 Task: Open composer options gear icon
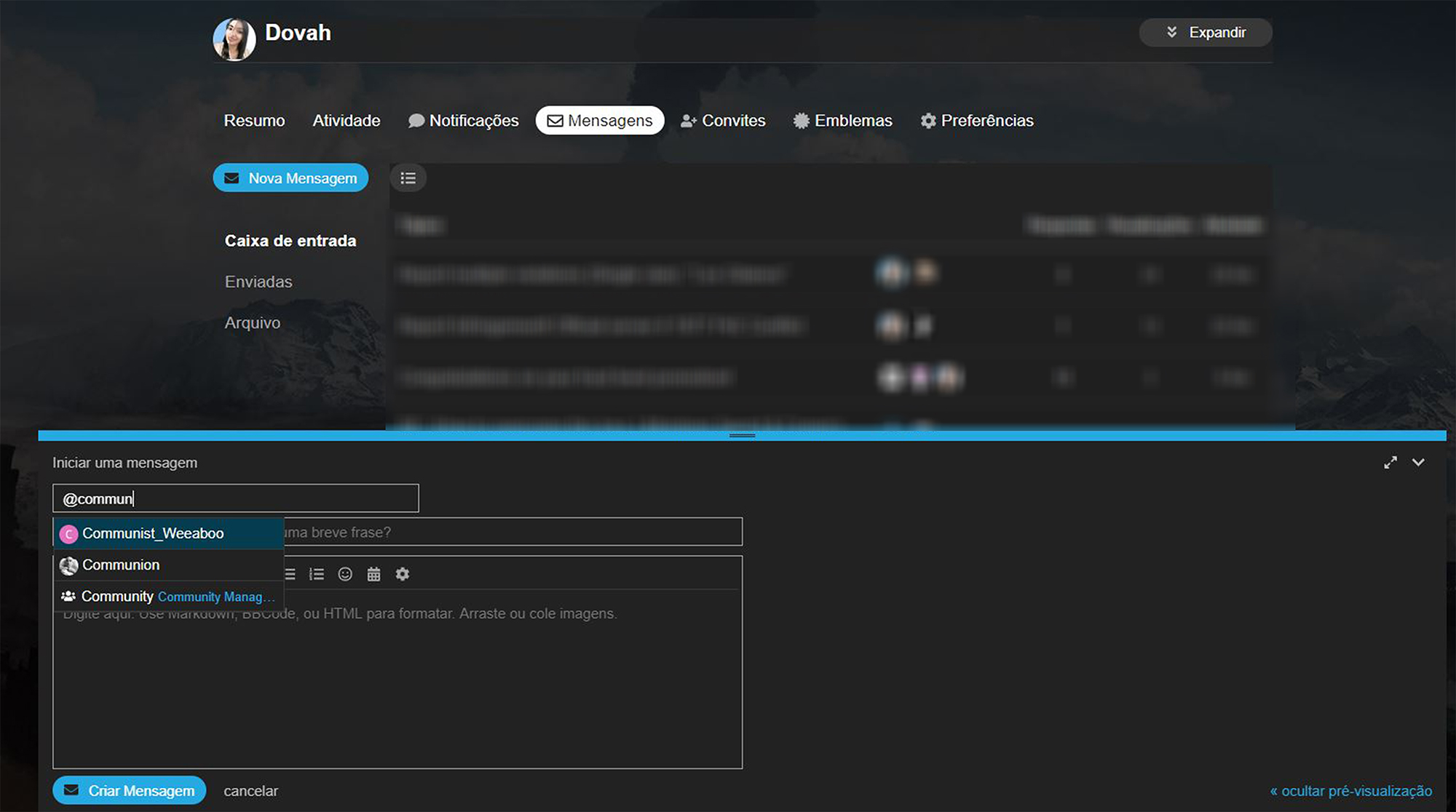tap(402, 574)
